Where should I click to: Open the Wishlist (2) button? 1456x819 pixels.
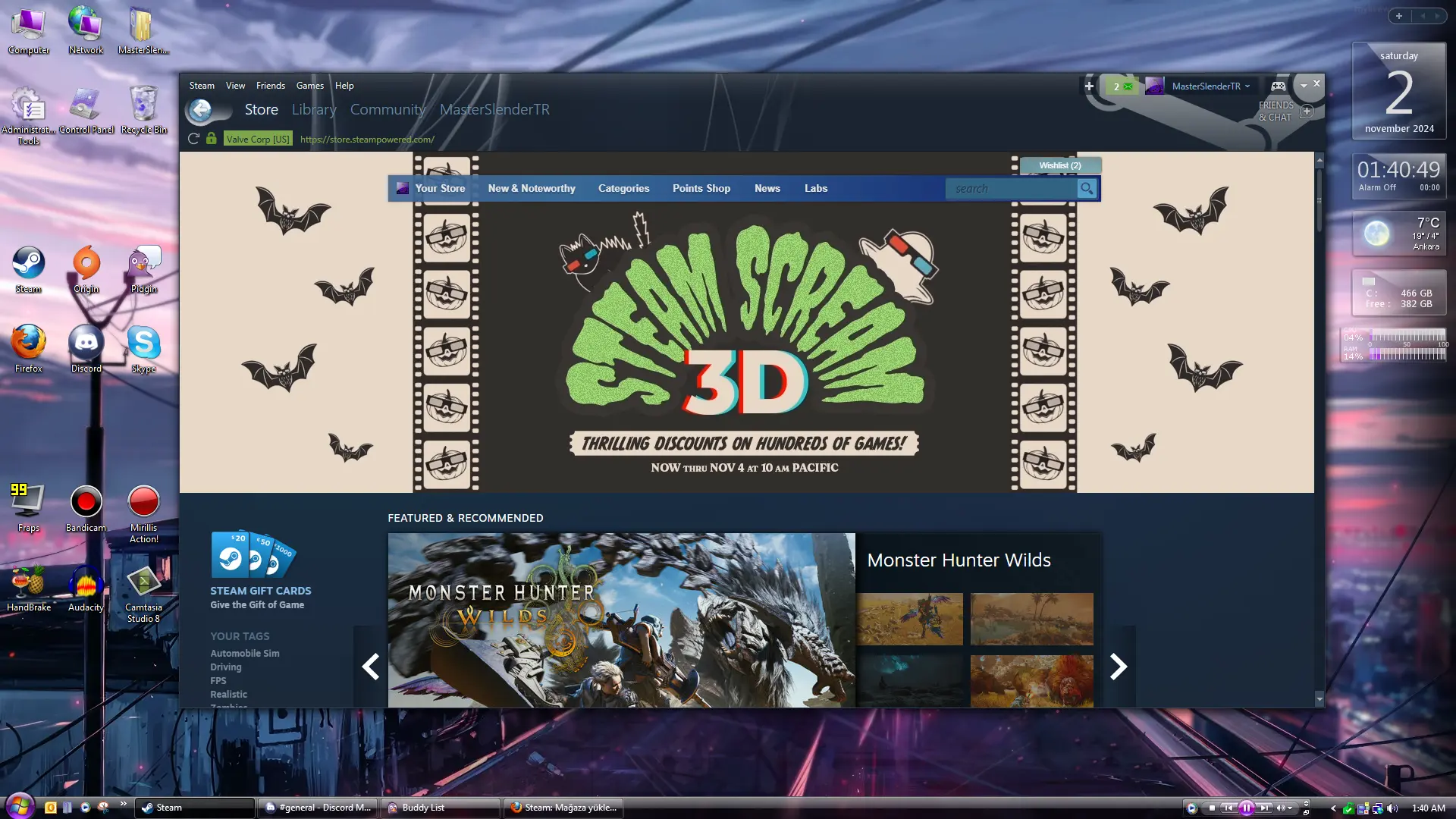click(x=1060, y=165)
